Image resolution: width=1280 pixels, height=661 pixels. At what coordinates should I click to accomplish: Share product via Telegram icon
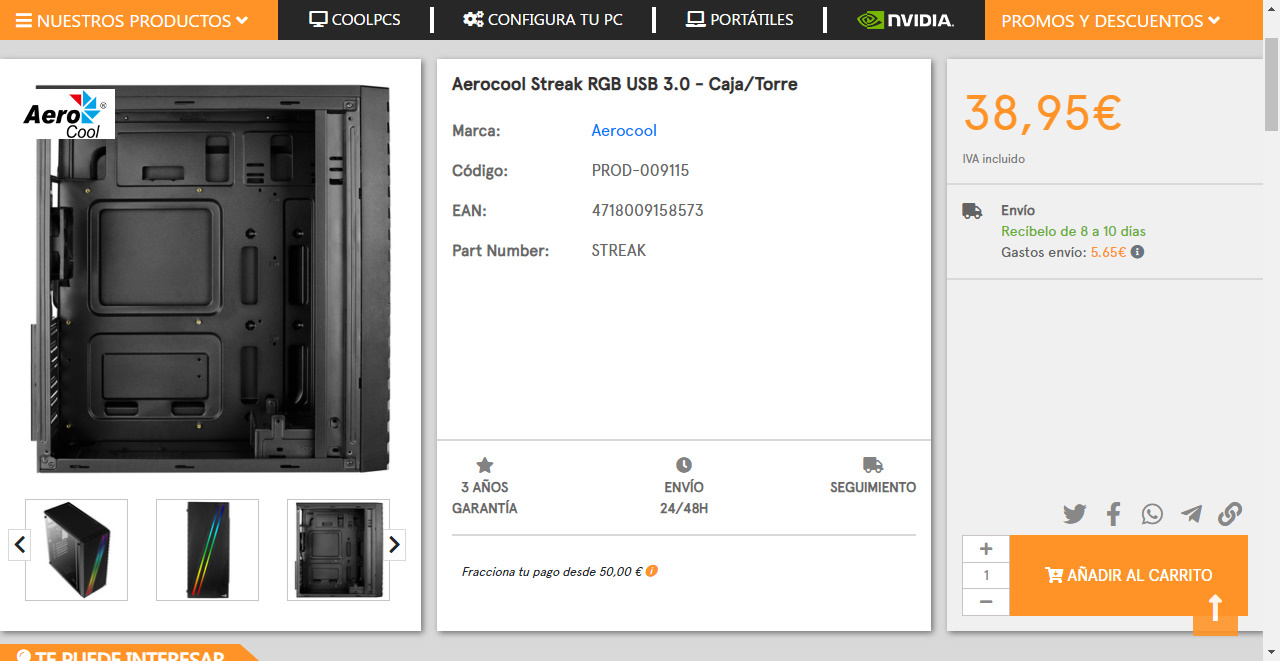pos(1191,514)
